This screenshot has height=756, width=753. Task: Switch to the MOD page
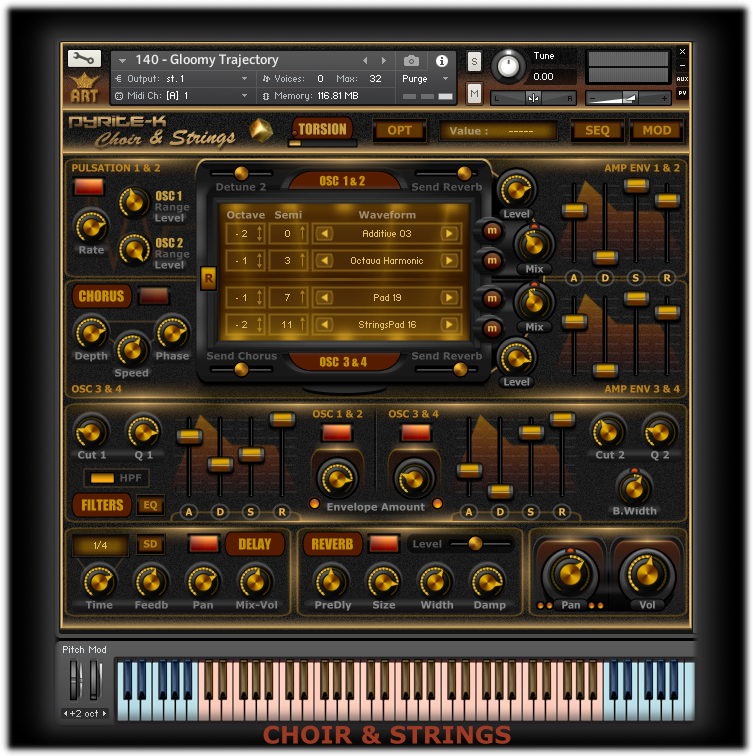pos(656,130)
